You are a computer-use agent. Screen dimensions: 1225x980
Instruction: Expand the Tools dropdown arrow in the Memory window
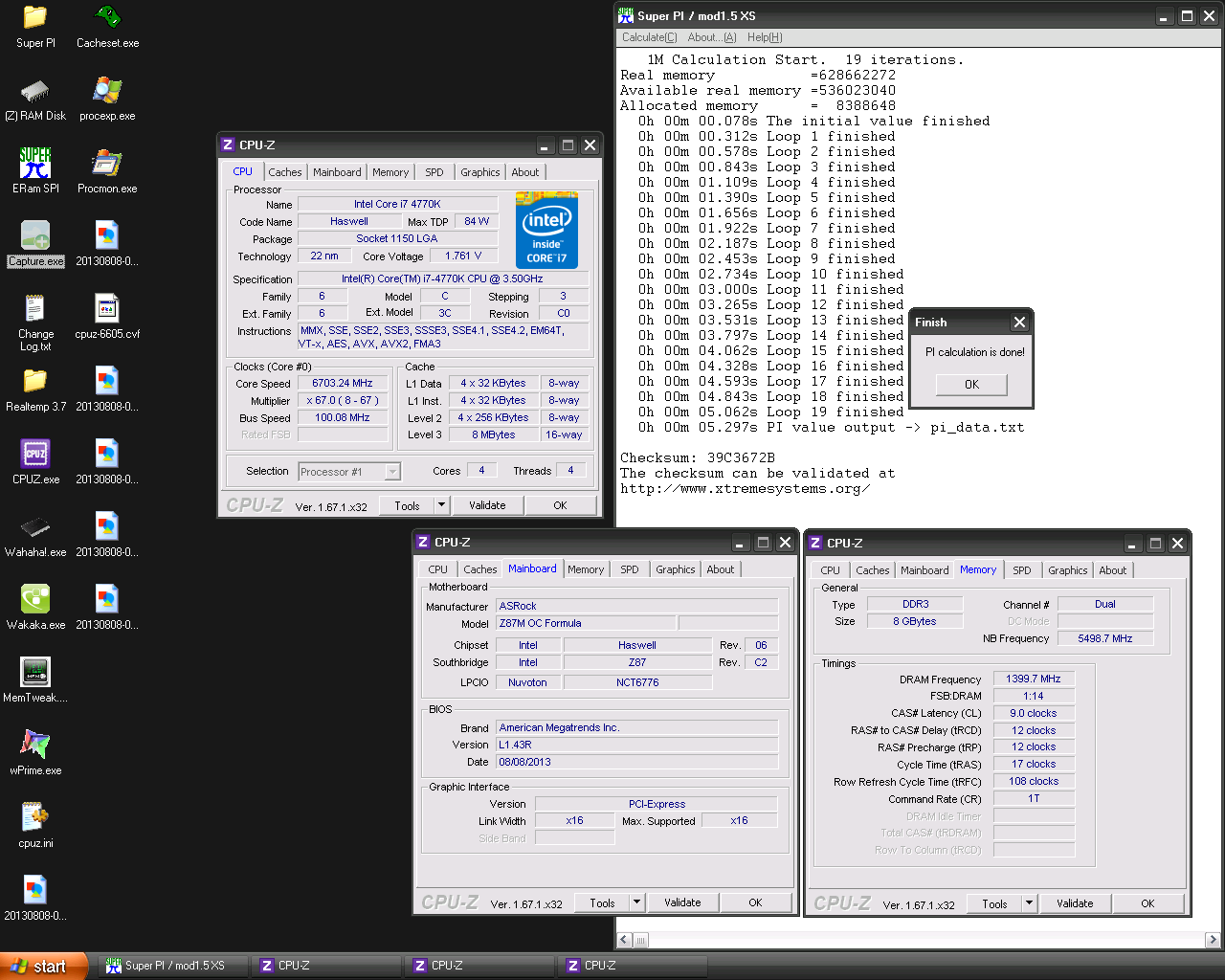[x=1029, y=903]
